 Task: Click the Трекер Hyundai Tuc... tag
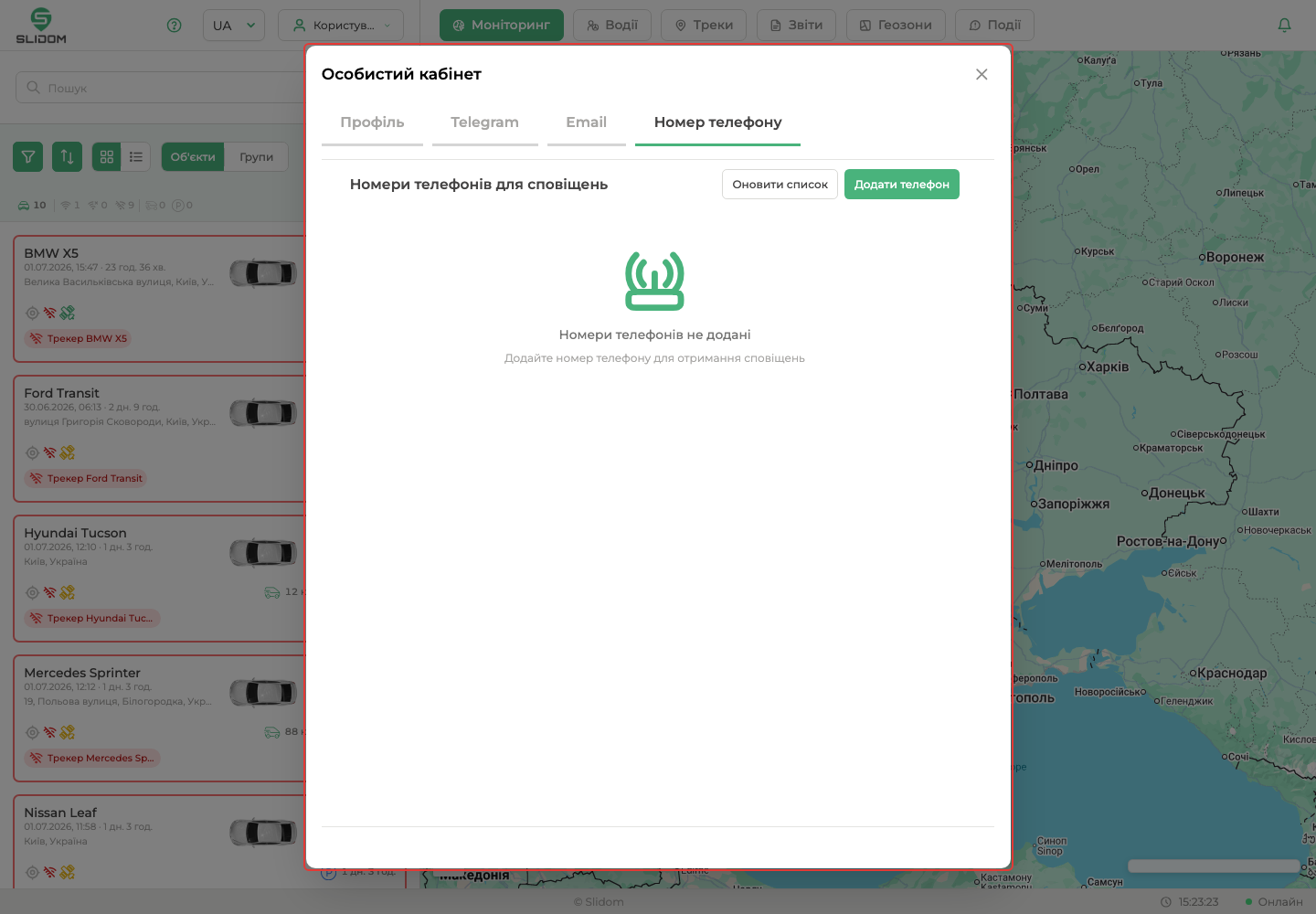click(92, 618)
